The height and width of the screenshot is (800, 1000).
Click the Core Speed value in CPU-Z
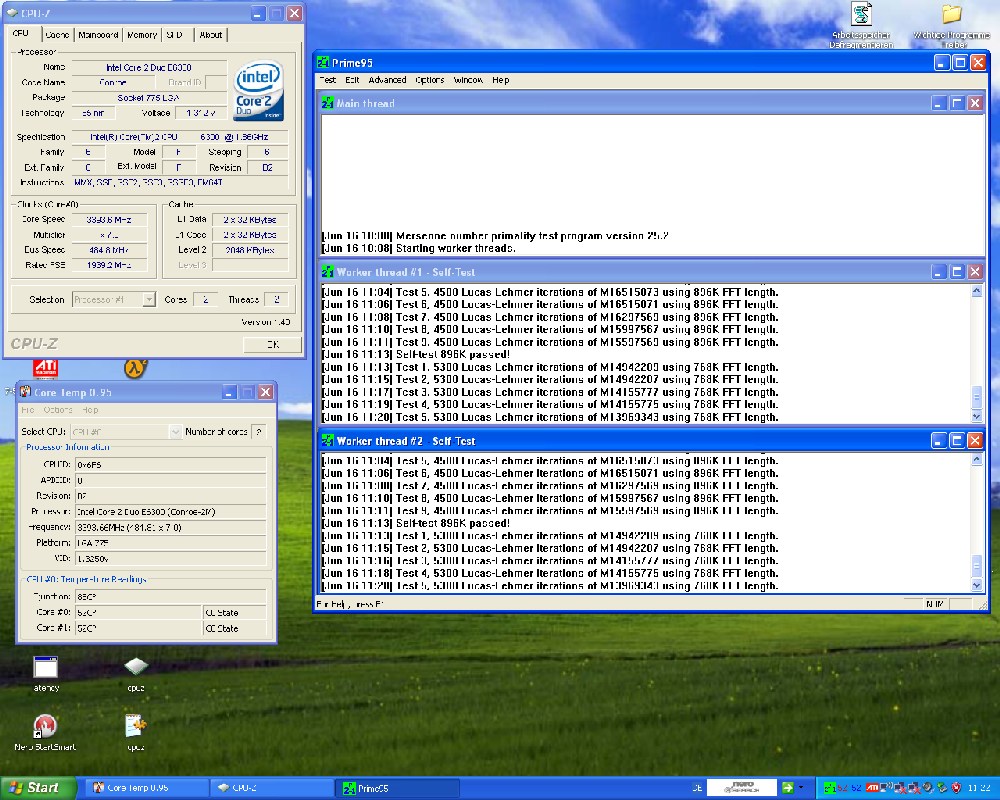(109, 219)
